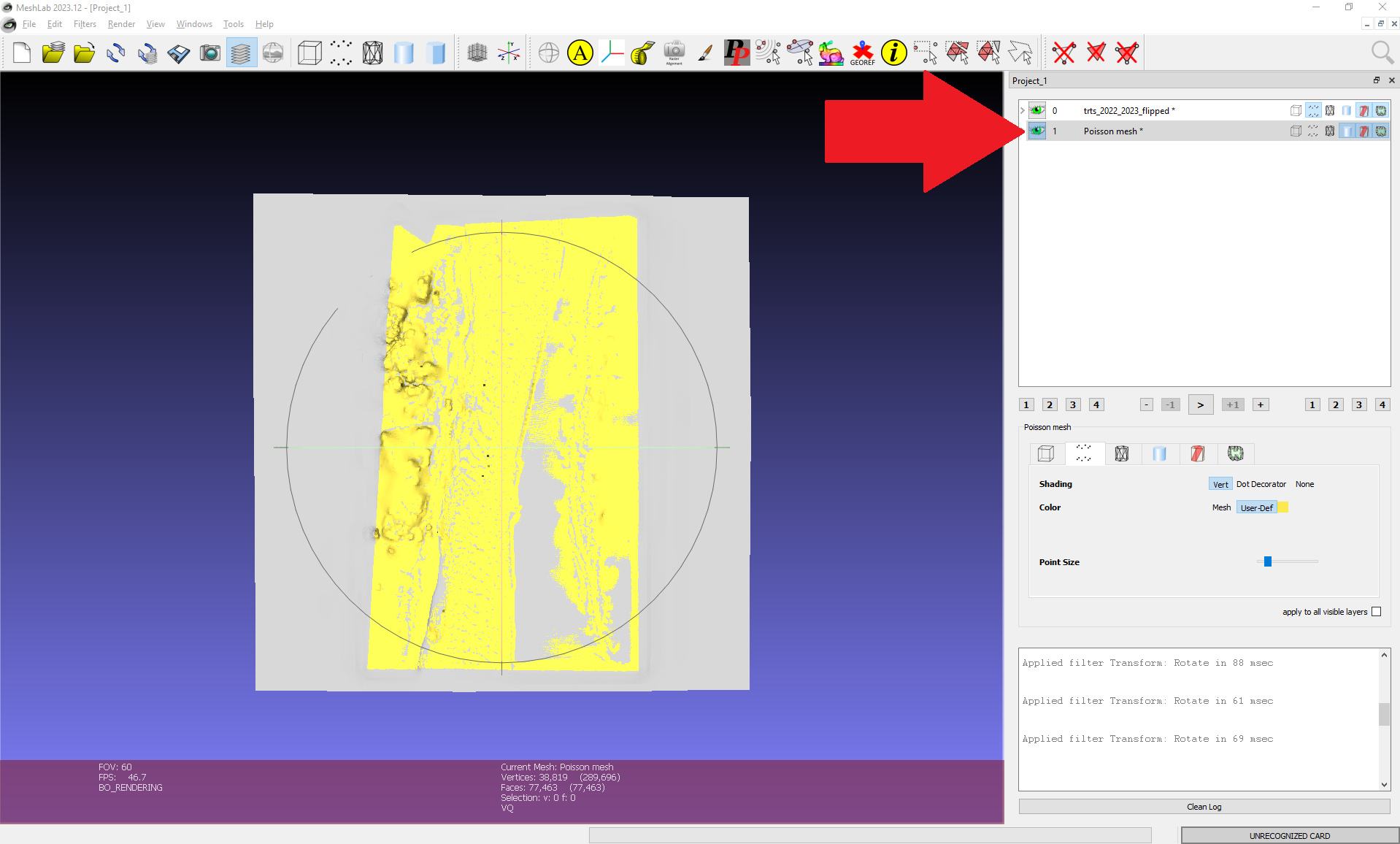
Task: Click delete selected vertices icon
Action: (1064, 53)
